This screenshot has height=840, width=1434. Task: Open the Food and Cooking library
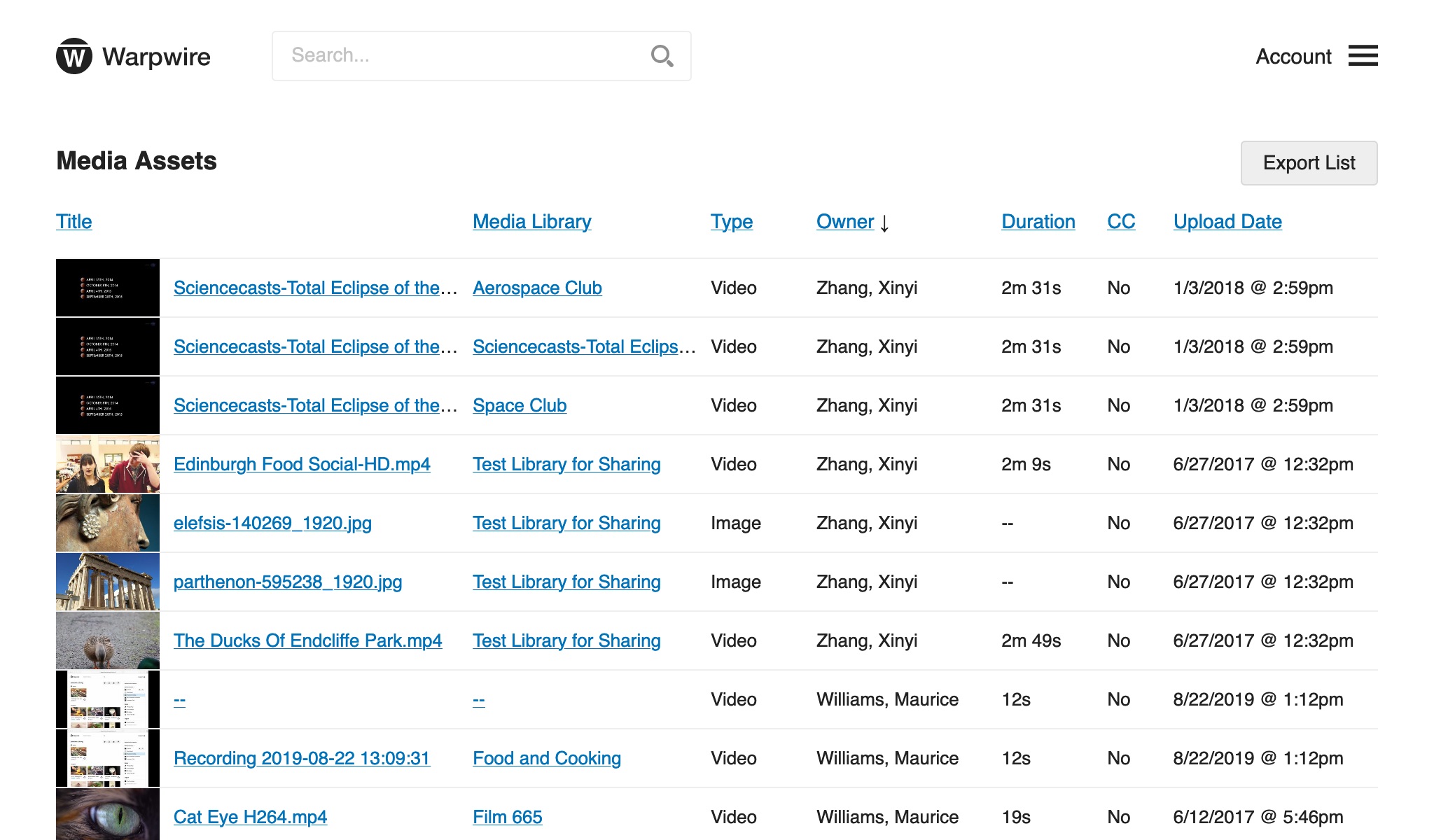(546, 758)
